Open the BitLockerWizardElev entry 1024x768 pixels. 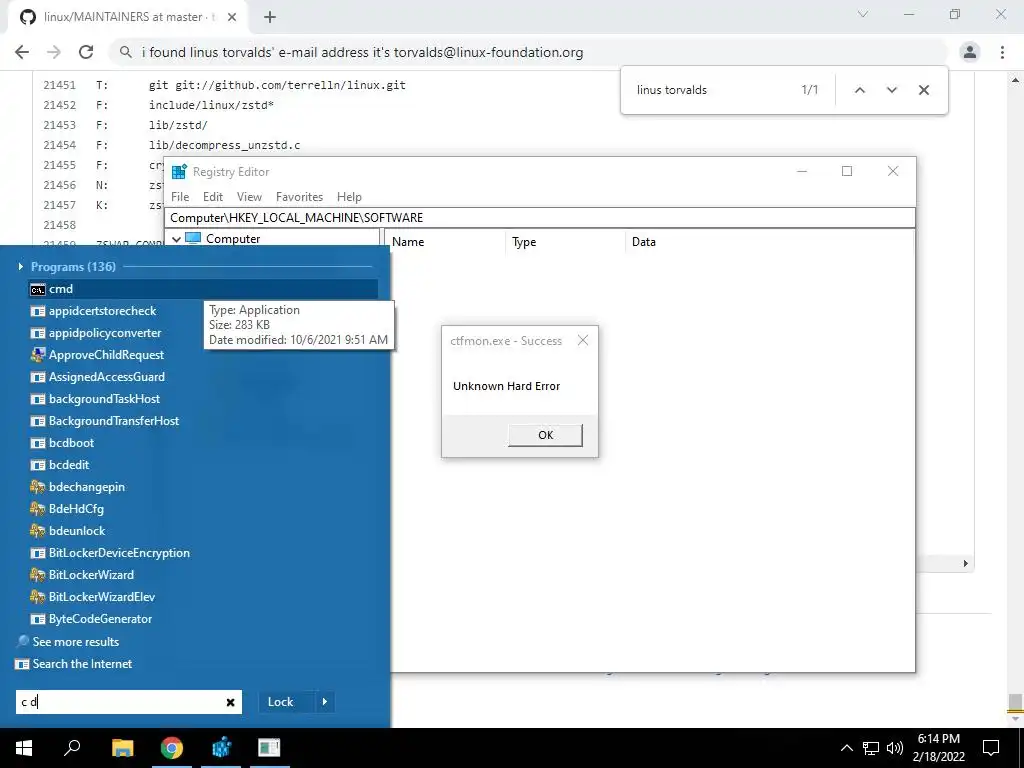click(x=92, y=597)
